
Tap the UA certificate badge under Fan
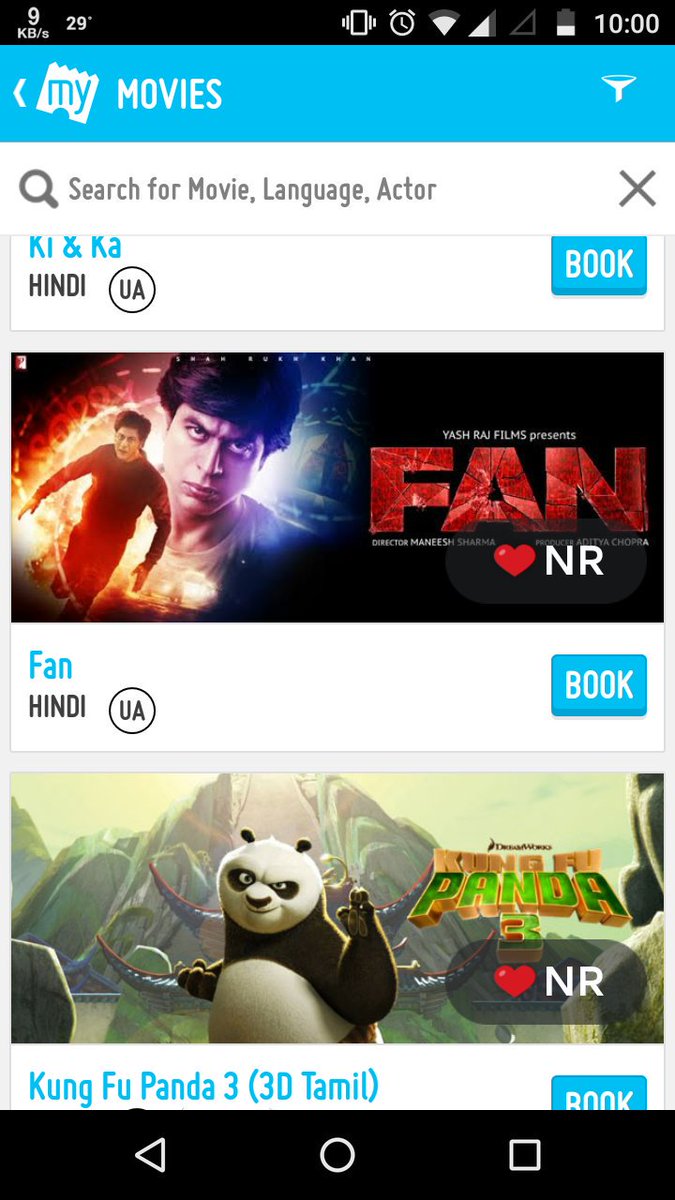click(x=132, y=710)
